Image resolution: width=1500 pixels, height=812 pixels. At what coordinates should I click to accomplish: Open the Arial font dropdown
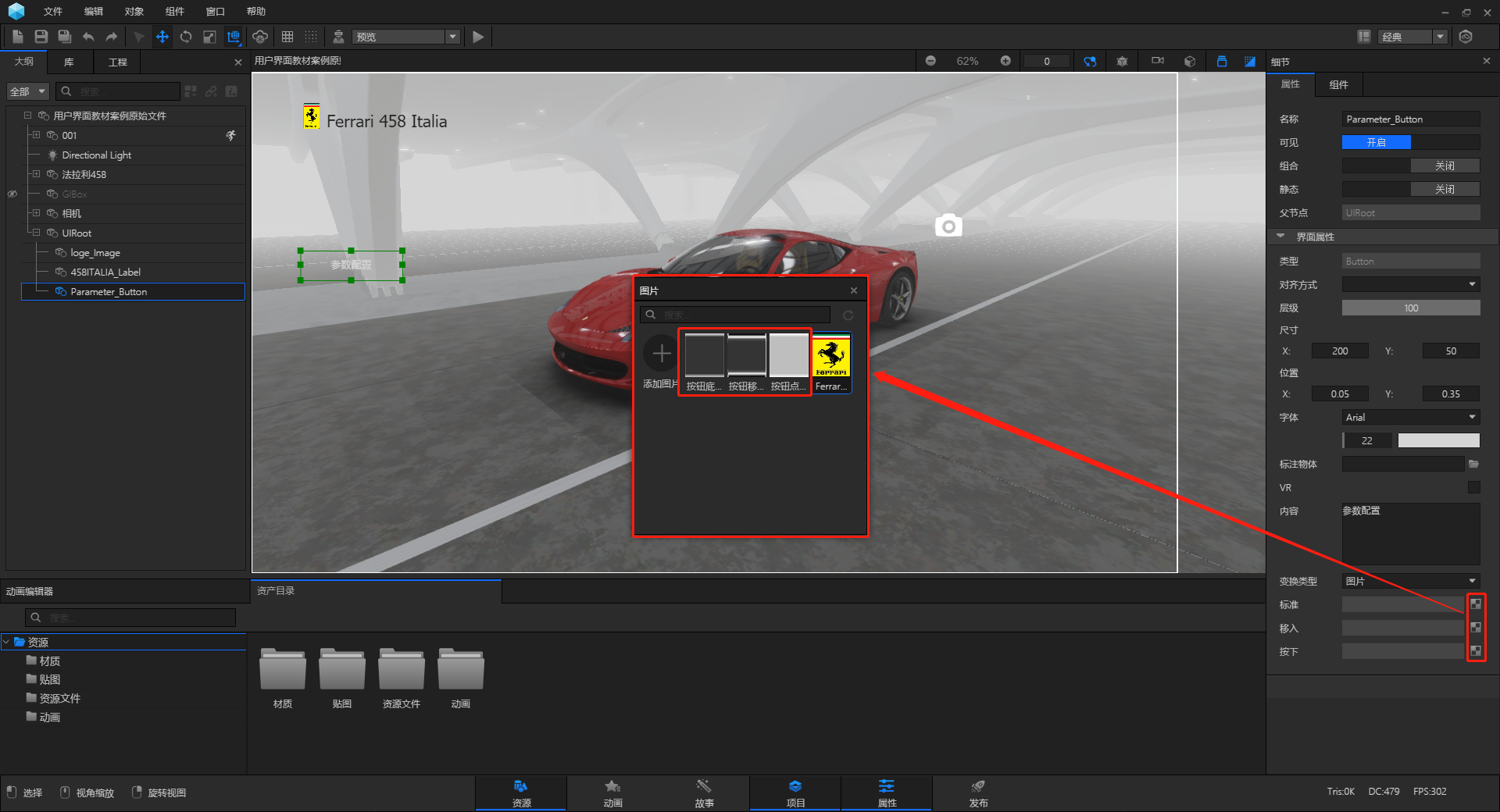tap(1411, 417)
